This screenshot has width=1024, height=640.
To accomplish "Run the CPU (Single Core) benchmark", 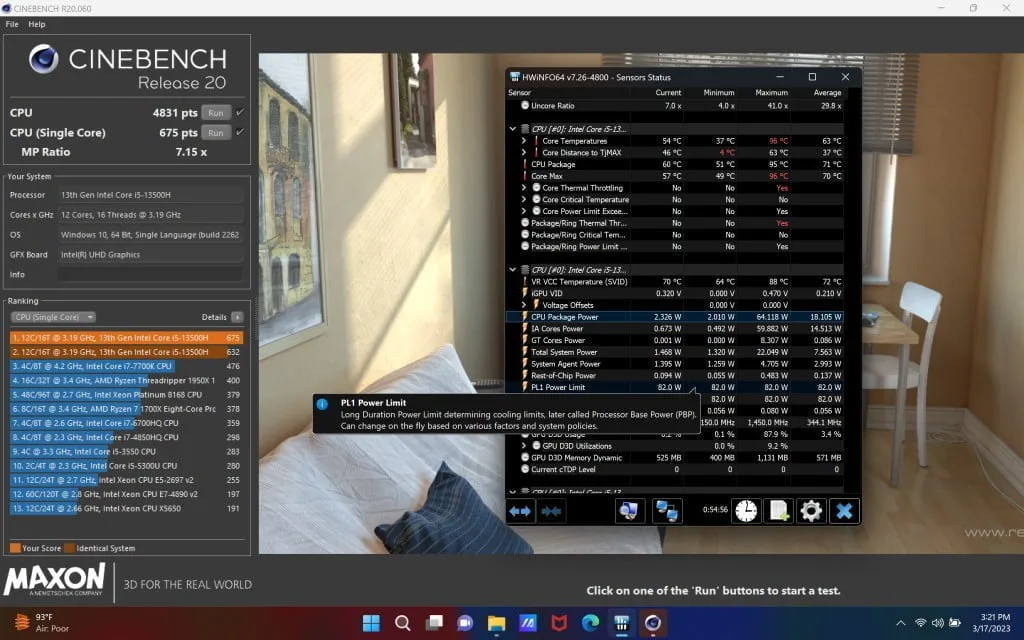I will pos(215,133).
